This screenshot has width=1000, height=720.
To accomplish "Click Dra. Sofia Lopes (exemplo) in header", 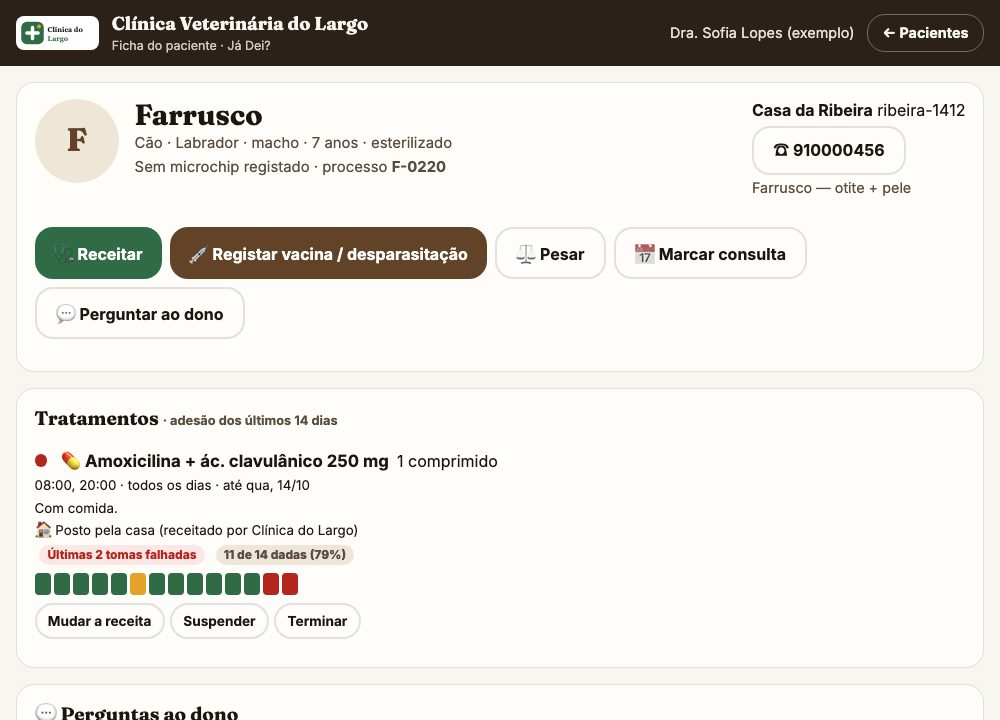I will (761, 33).
